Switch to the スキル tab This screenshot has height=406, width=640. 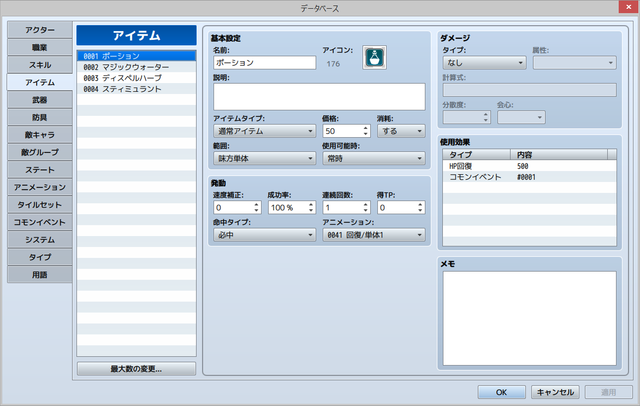tap(40, 65)
